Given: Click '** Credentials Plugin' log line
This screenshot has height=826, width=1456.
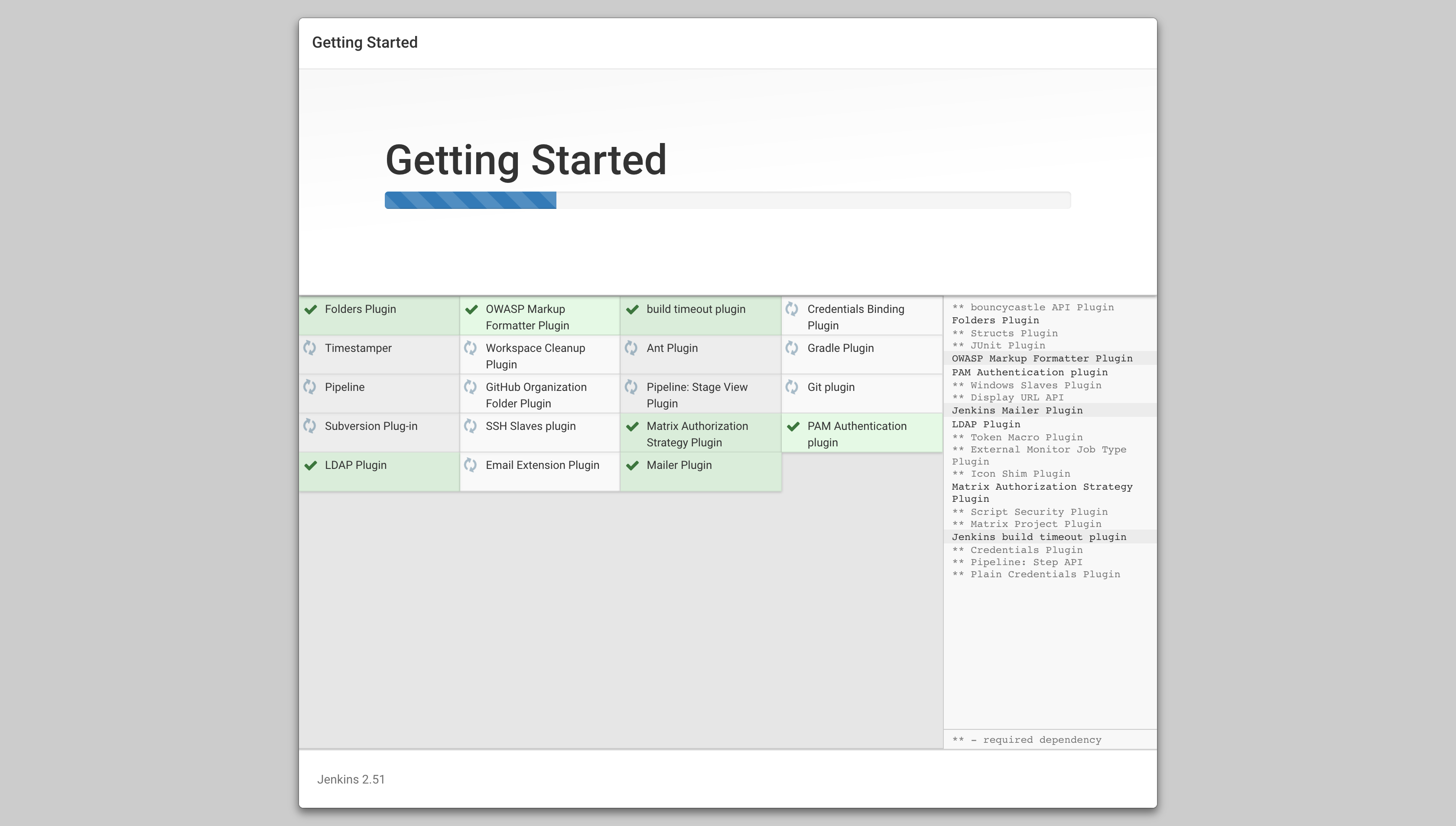Looking at the screenshot, I should [x=1017, y=550].
